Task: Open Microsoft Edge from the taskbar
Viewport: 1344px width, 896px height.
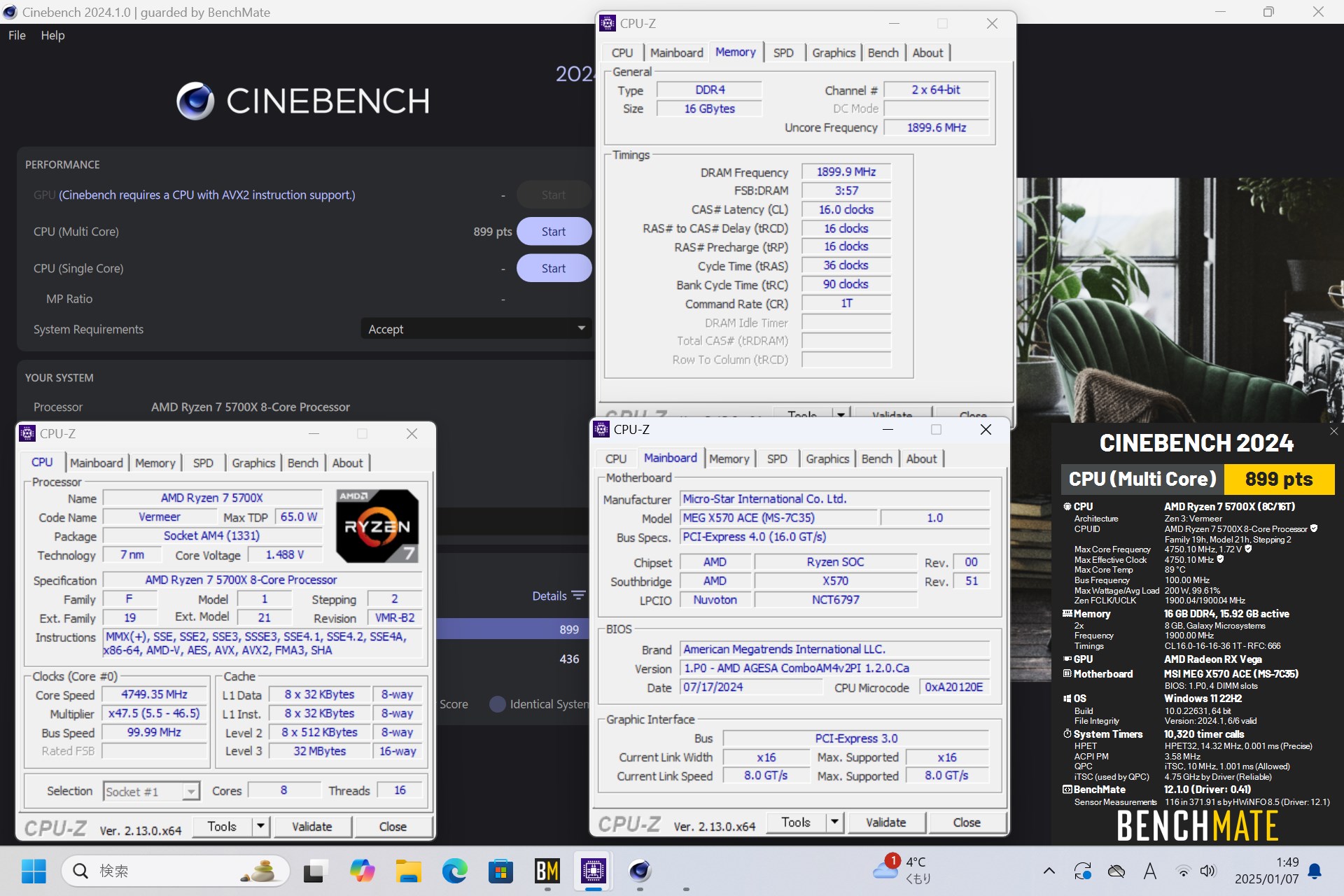Action: (x=454, y=871)
